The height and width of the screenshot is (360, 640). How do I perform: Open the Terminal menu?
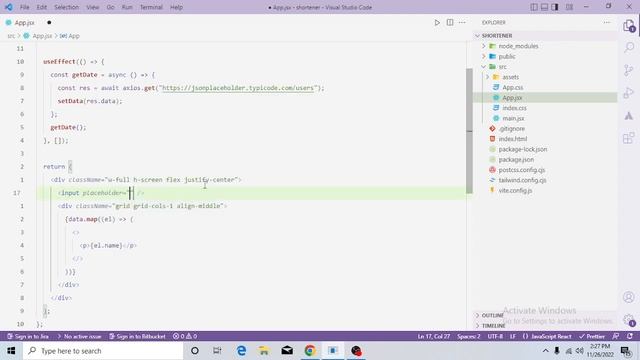click(x=151, y=7)
